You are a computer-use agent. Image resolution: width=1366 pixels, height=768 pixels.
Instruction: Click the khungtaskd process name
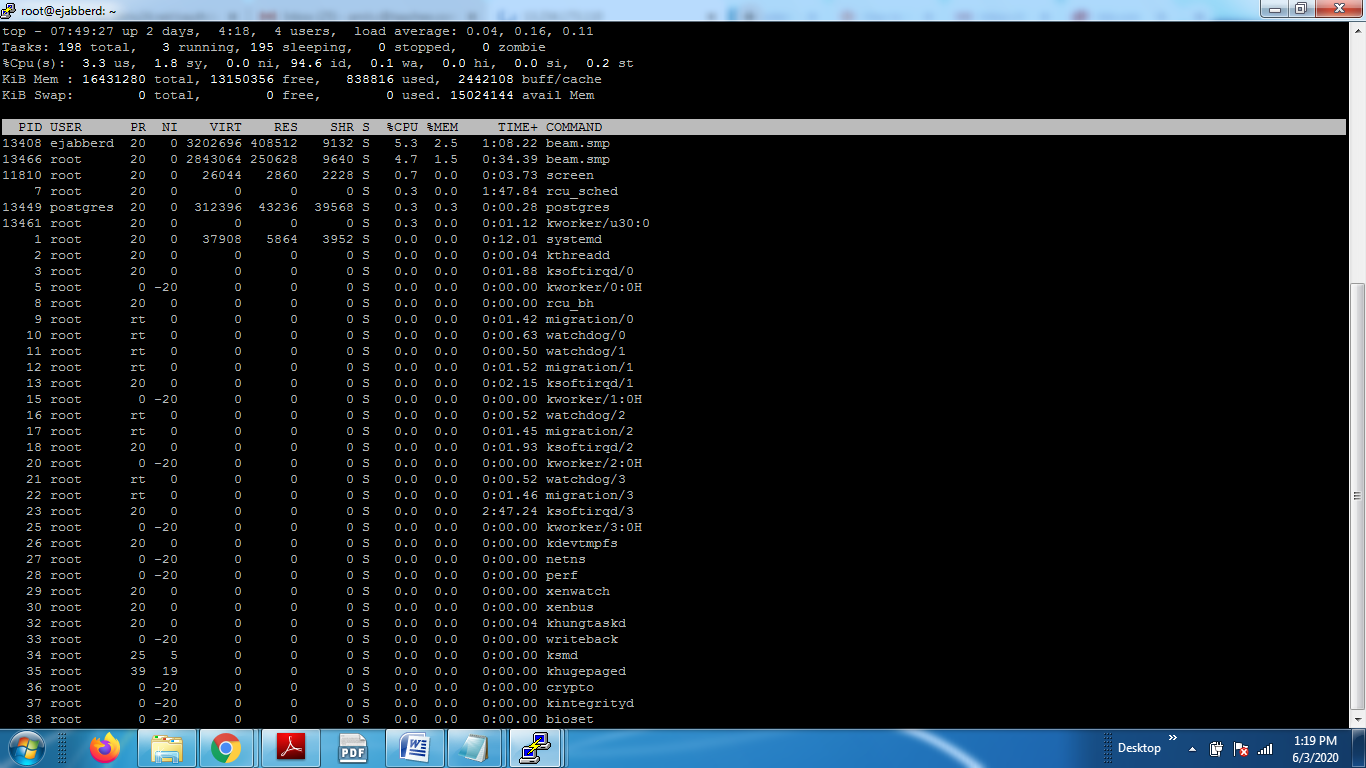(x=586, y=623)
